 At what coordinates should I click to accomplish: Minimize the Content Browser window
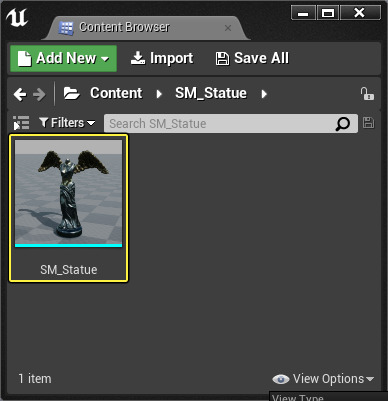click(x=303, y=13)
